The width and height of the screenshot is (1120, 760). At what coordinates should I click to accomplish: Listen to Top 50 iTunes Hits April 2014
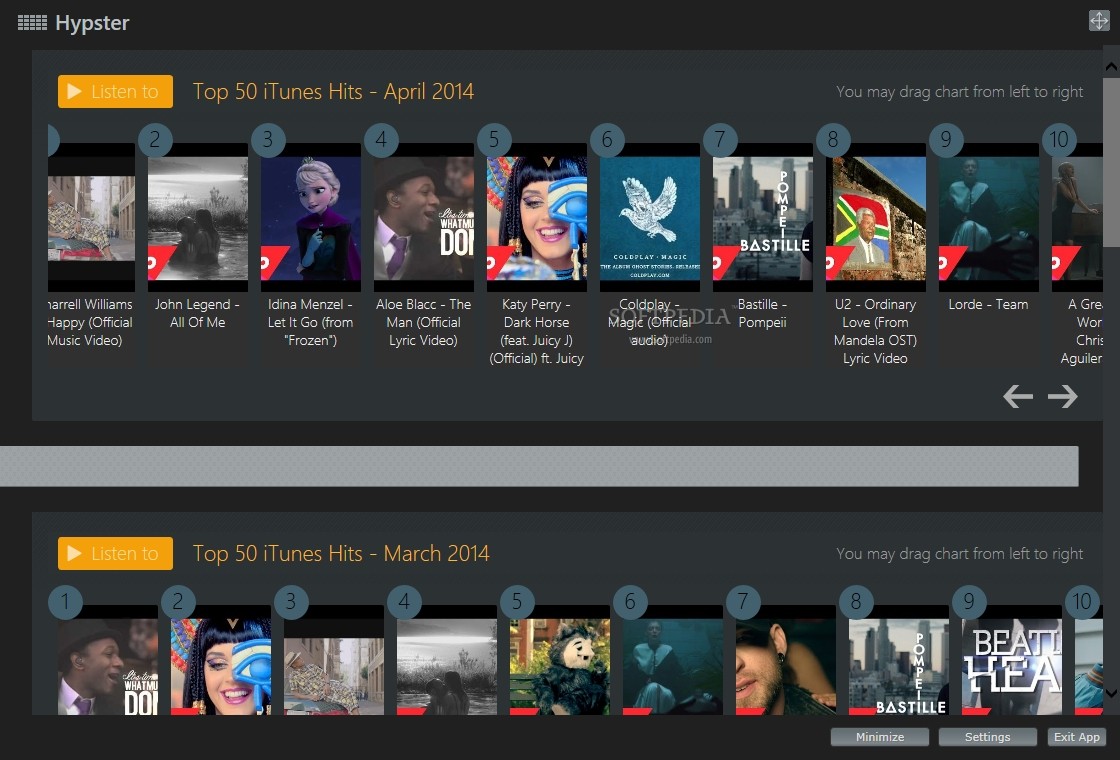[x=115, y=91]
